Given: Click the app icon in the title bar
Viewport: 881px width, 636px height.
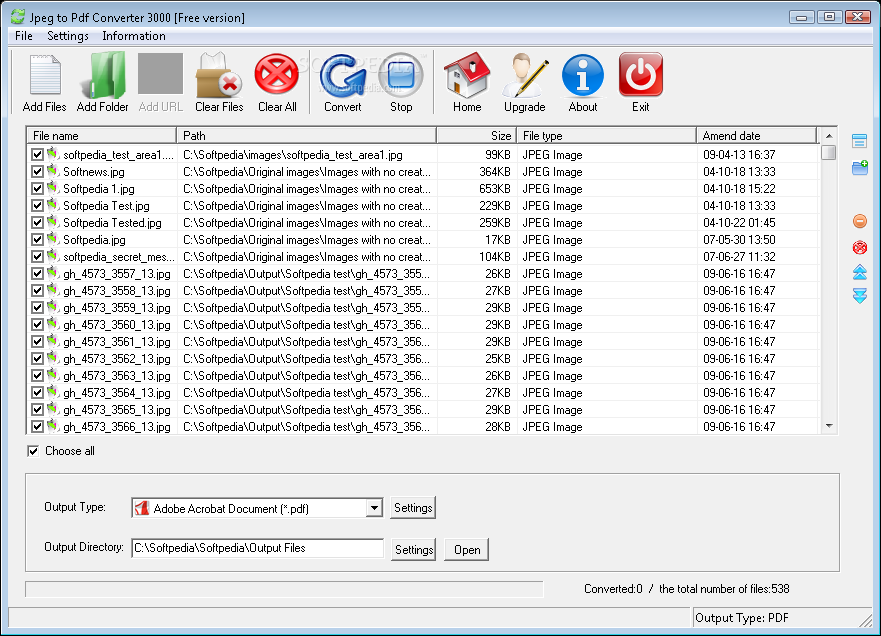Looking at the screenshot, I should click(x=18, y=17).
